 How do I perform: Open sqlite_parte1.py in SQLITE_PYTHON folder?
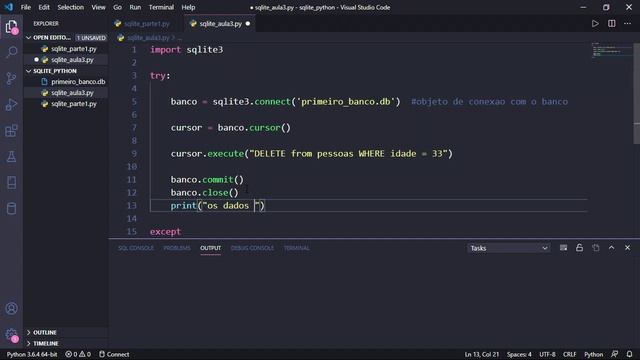(x=66, y=104)
